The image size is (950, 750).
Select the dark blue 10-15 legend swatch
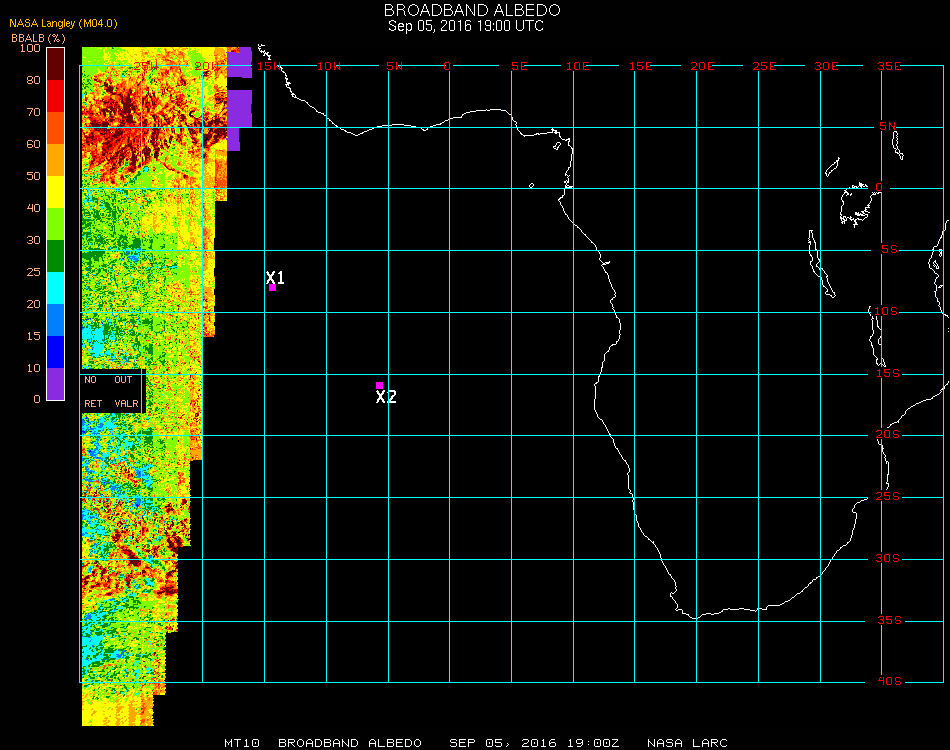(x=56, y=352)
